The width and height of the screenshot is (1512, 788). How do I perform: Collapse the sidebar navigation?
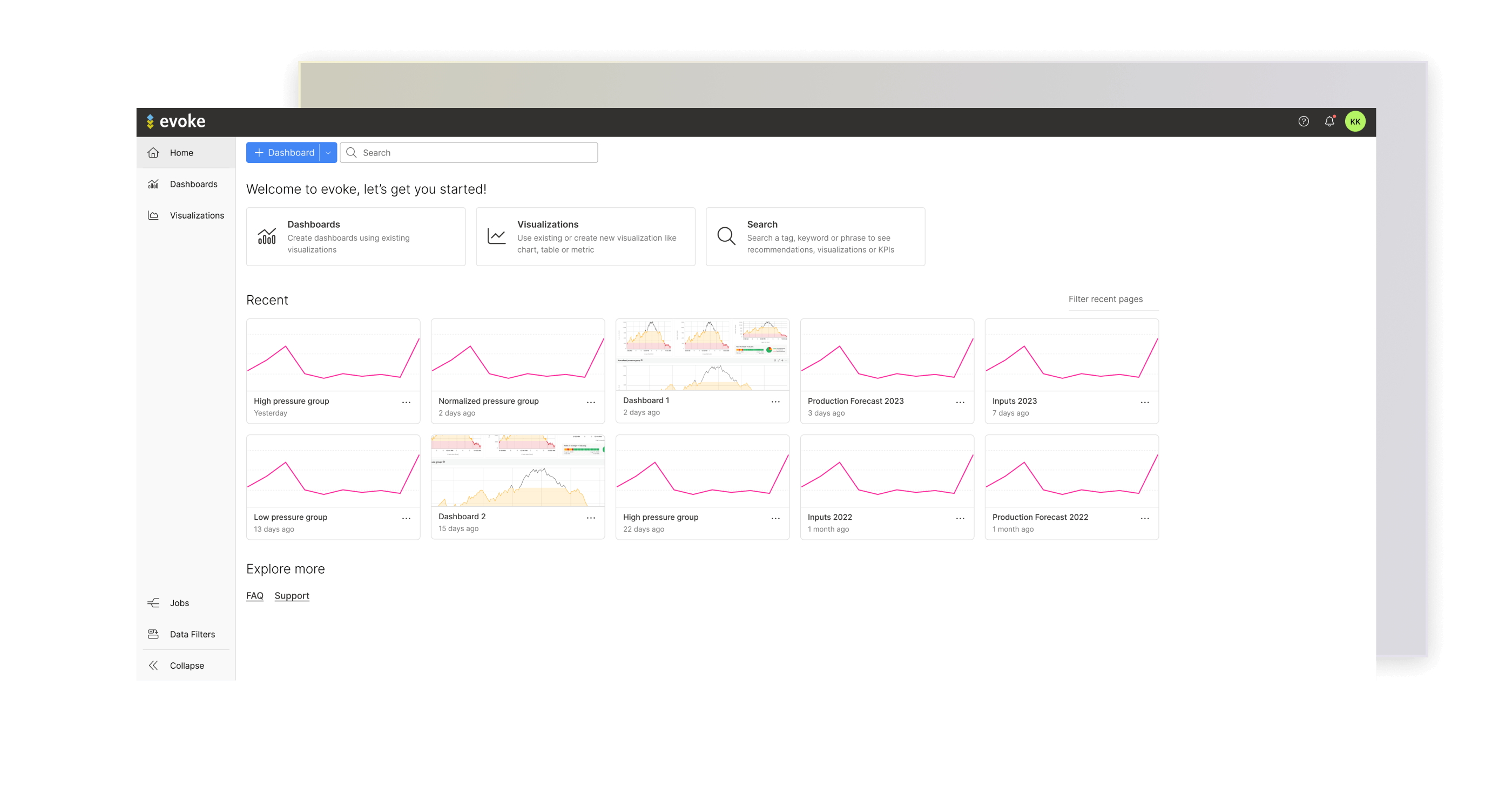click(187, 665)
